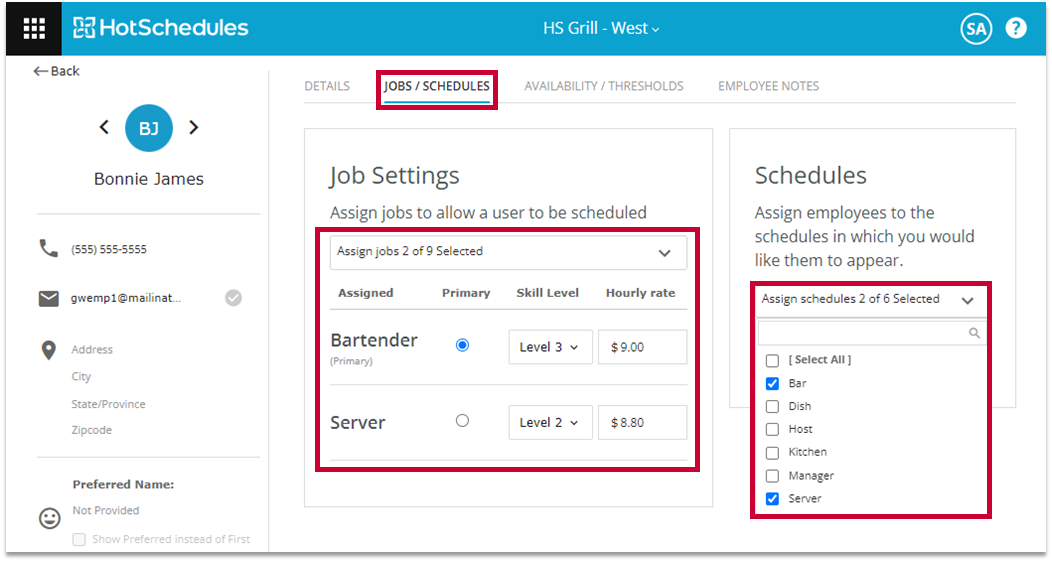Switch to the Availability / Thresholds tab
The image size is (1052, 562).
point(604,86)
